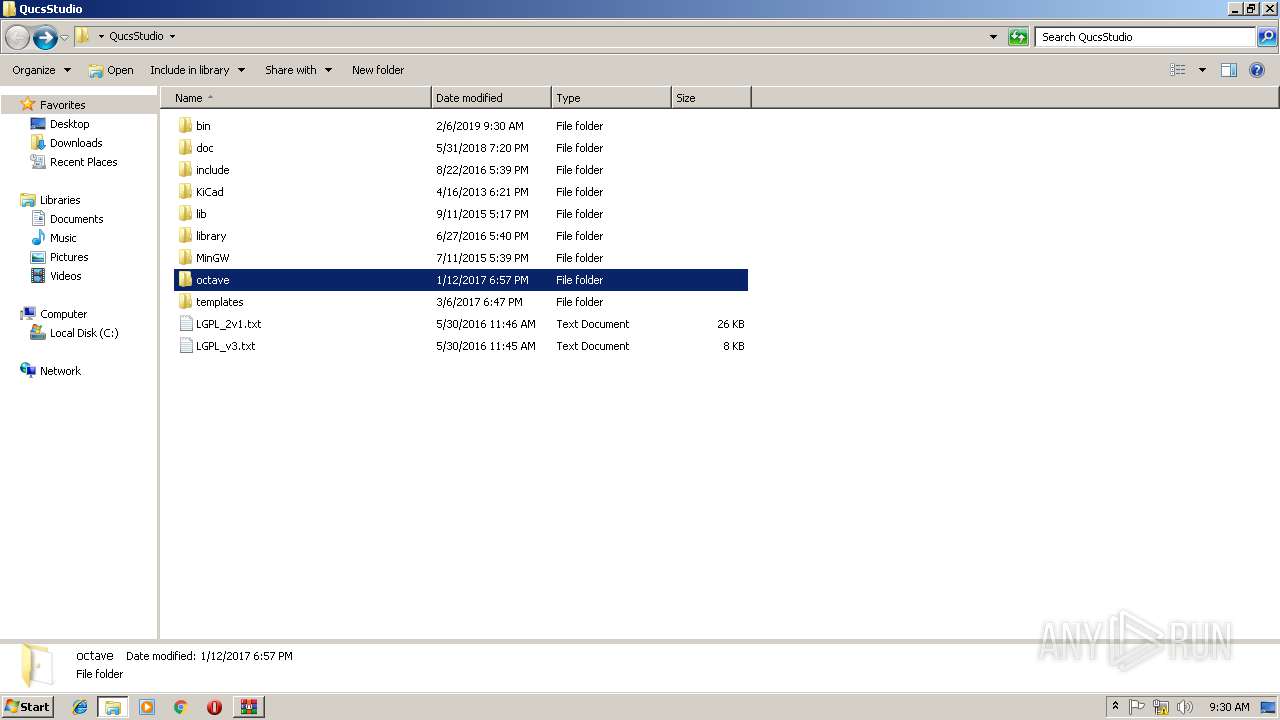Open Windows Media Player from taskbar
This screenshot has width=1280, height=720.
pos(147,707)
